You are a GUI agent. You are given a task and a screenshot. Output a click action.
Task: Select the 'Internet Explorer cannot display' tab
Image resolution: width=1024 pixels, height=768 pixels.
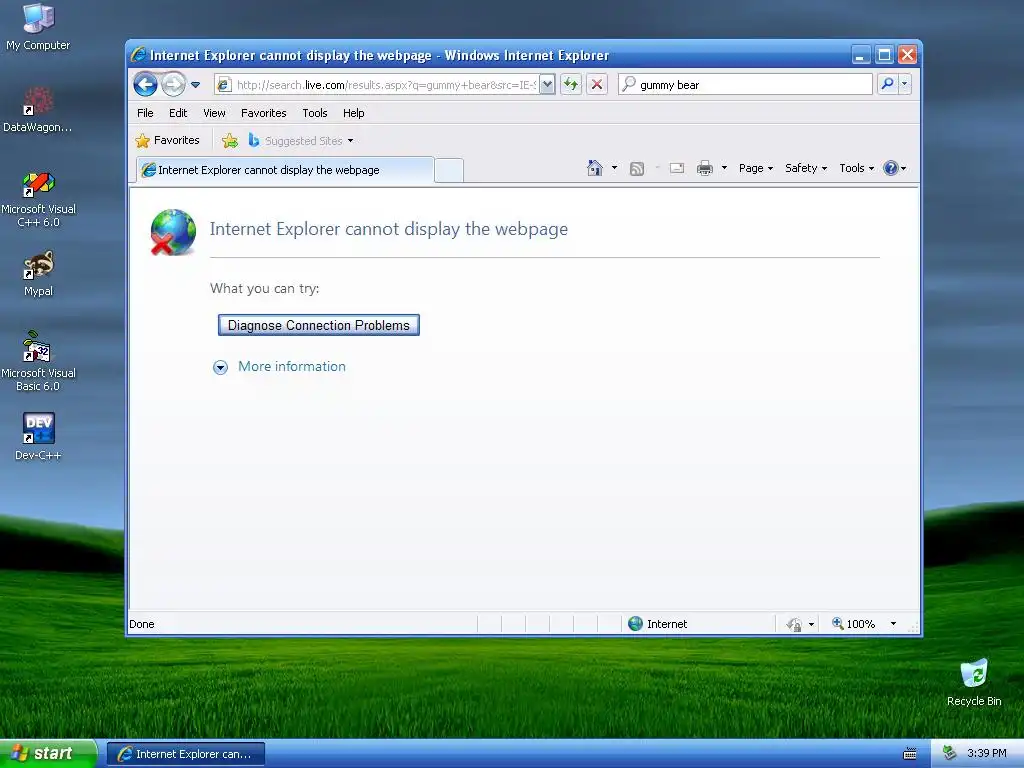point(285,170)
